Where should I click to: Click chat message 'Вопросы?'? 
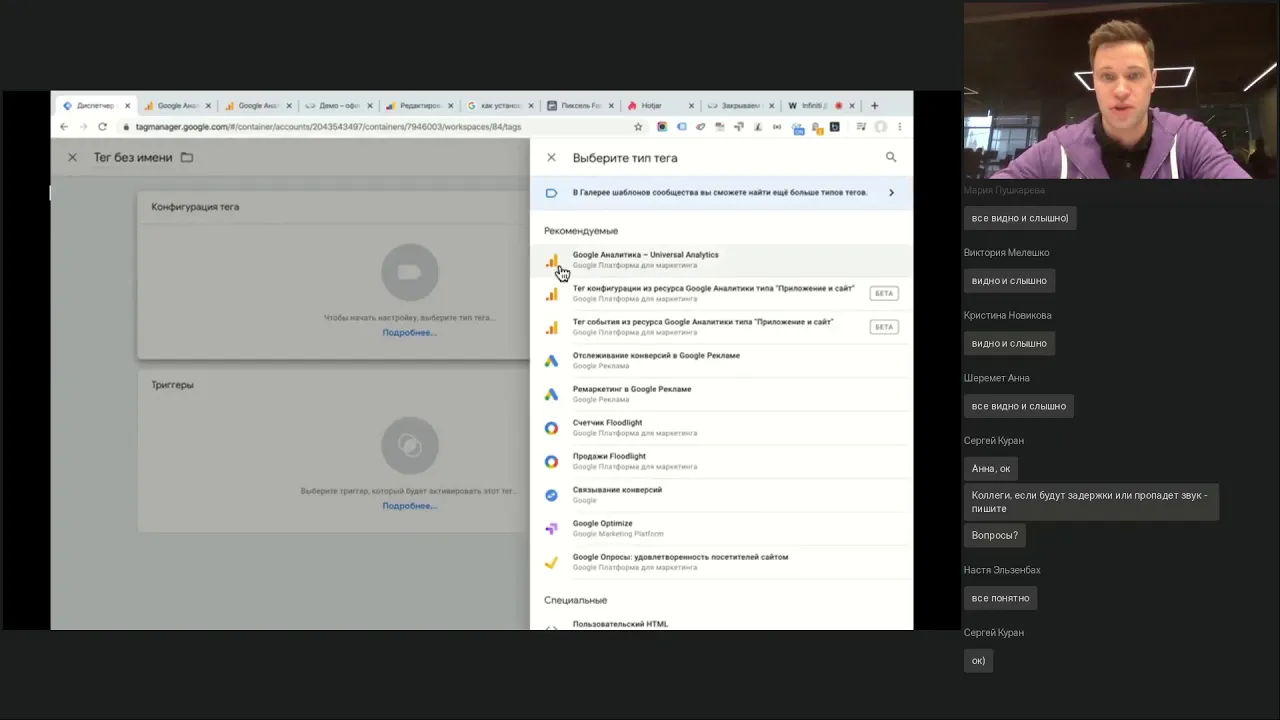(x=995, y=535)
